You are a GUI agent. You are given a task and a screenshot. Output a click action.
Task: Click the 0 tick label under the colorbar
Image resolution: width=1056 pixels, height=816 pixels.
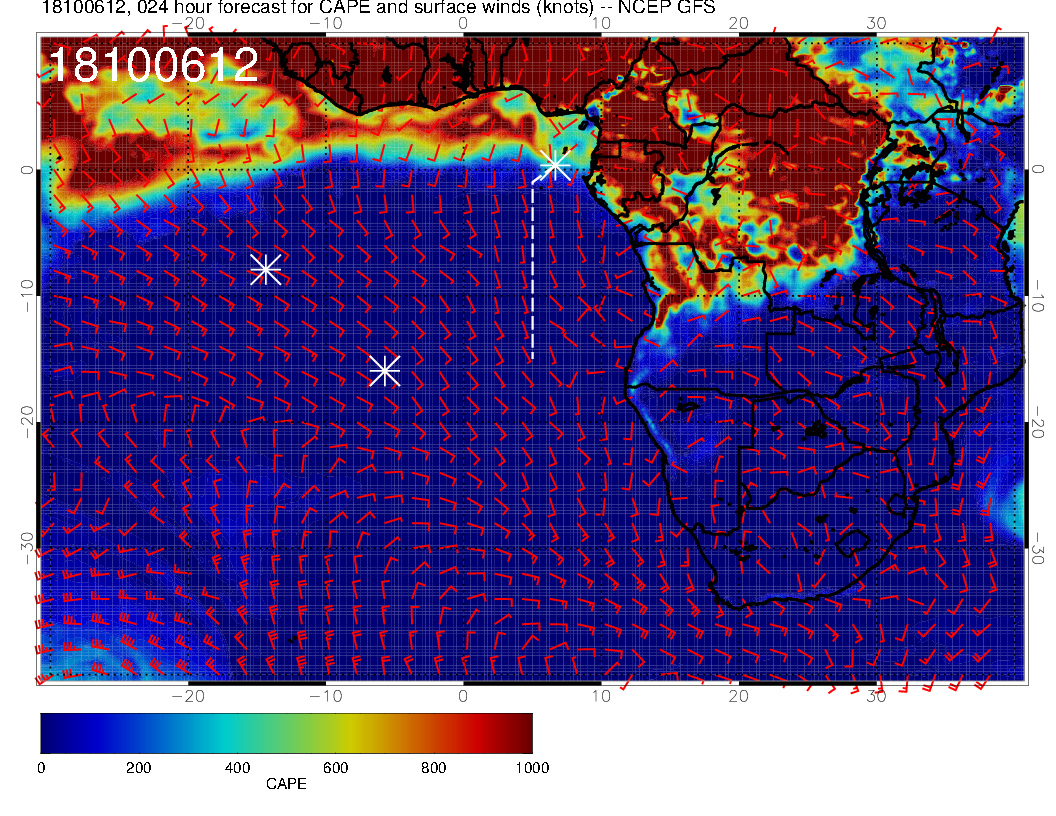coord(41,767)
